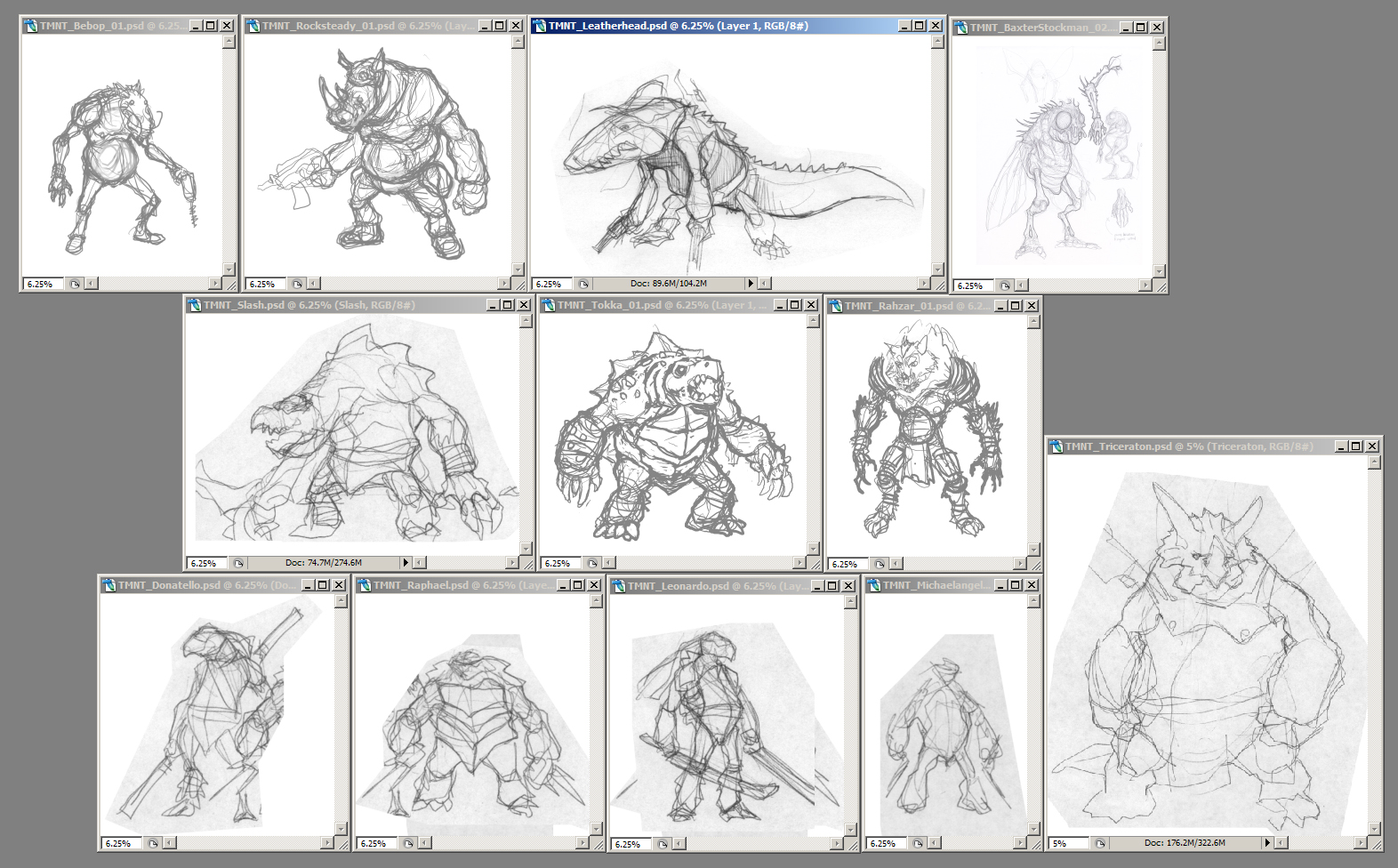This screenshot has width=1398, height=868.
Task: Click the Photoshop document icon in the TMNT_Bebop_01.psd title bar
Action: click(x=31, y=26)
